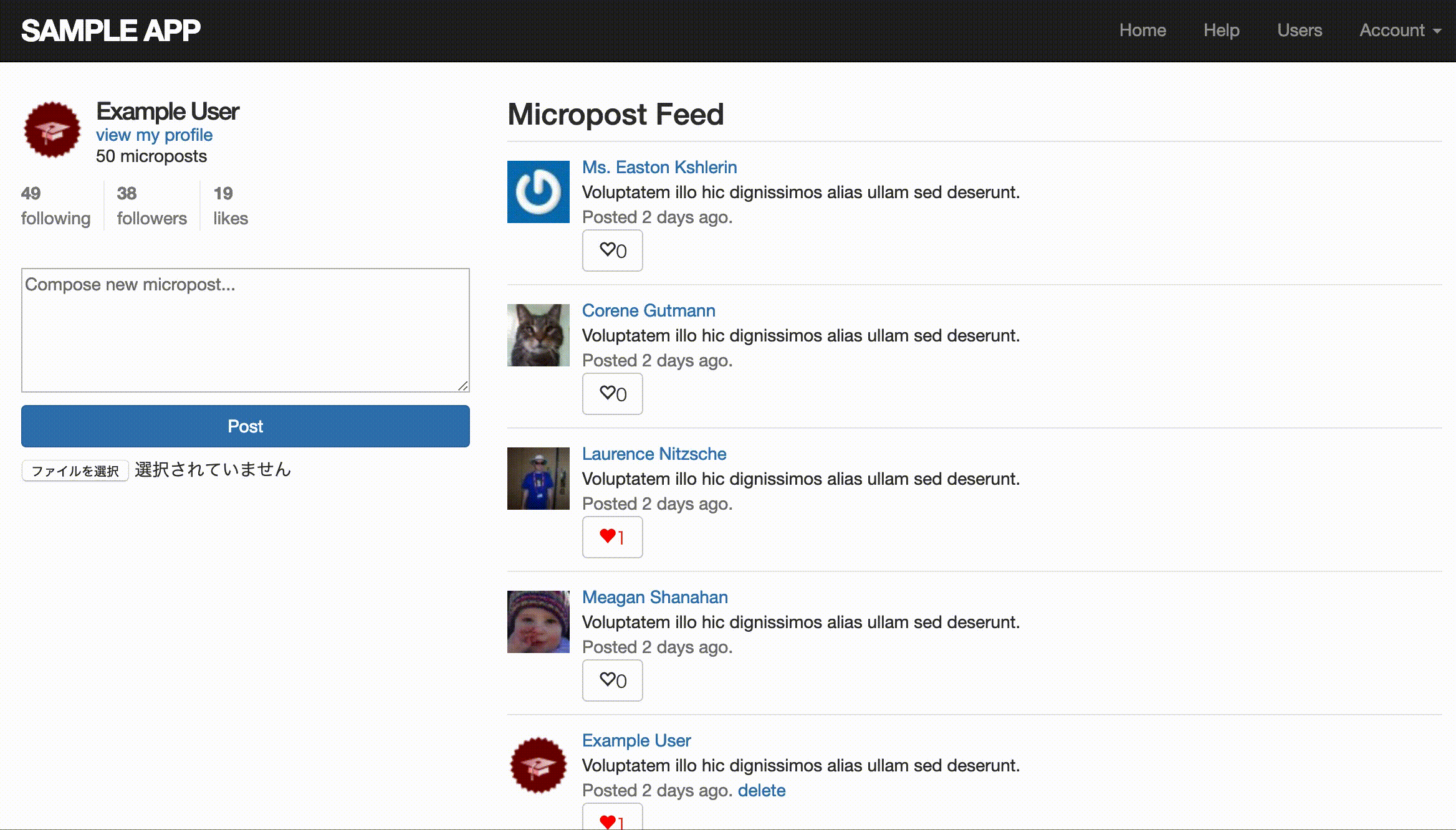This screenshot has height=830, width=1456.
Task: Click the ファイルを選択 file chooser button
Action: point(75,470)
